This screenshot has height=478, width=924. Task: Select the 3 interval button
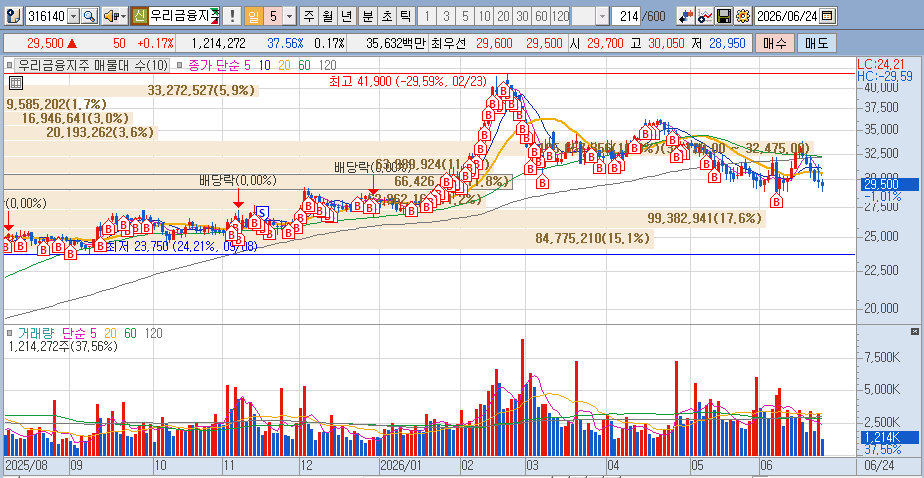[x=446, y=17]
